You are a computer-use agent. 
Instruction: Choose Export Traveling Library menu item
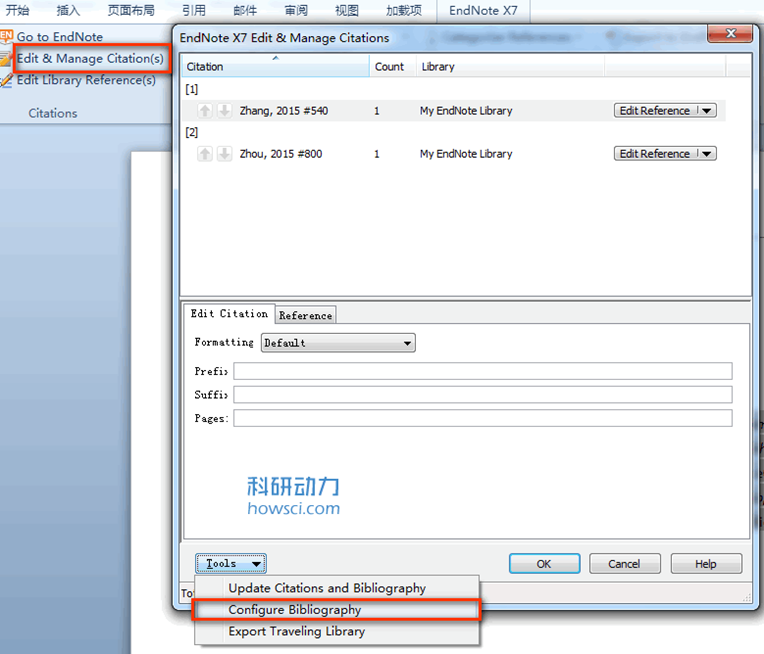(337, 631)
